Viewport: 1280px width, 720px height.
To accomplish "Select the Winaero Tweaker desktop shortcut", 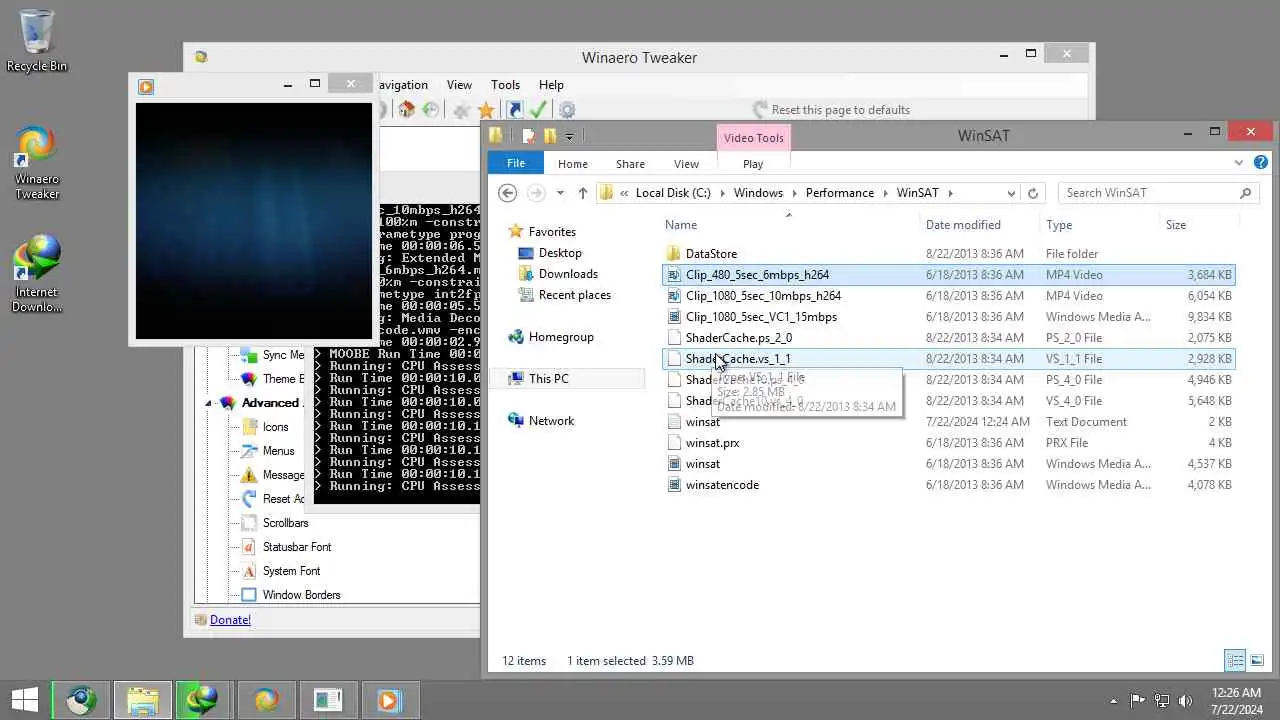I will [37, 163].
